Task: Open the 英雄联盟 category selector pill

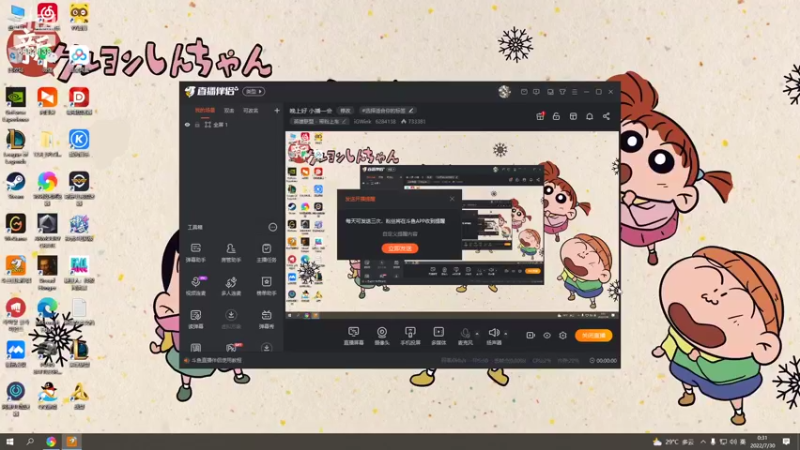Action: (x=320, y=121)
